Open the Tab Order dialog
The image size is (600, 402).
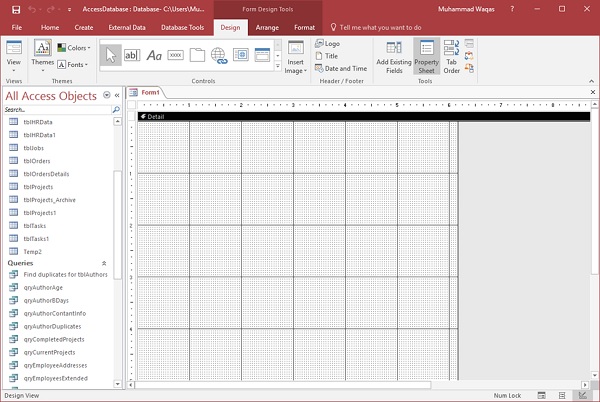tap(452, 58)
